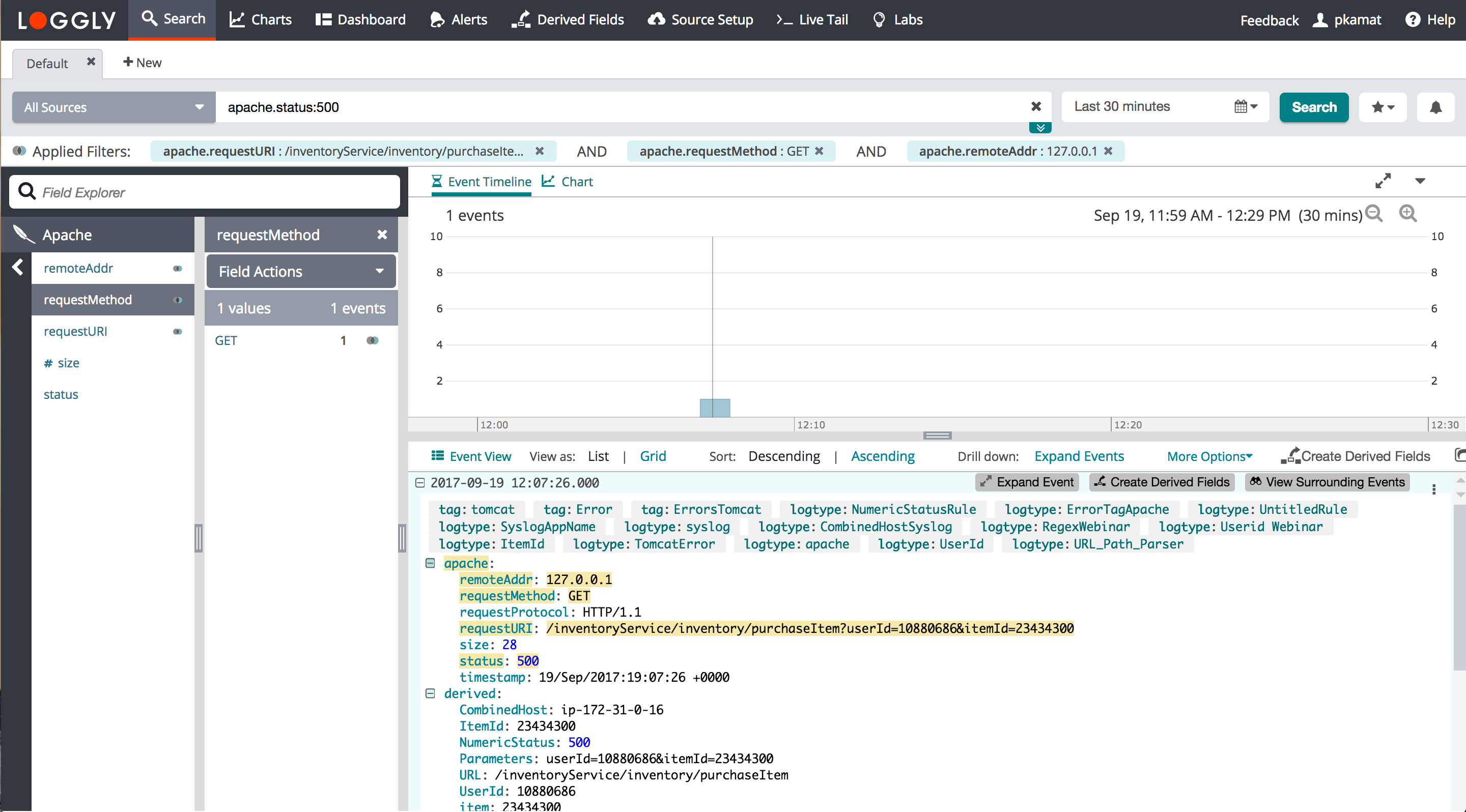The height and width of the screenshot is (812, 1466).
Task: Toggle the filter for GET value
Action: pos(372,340)
